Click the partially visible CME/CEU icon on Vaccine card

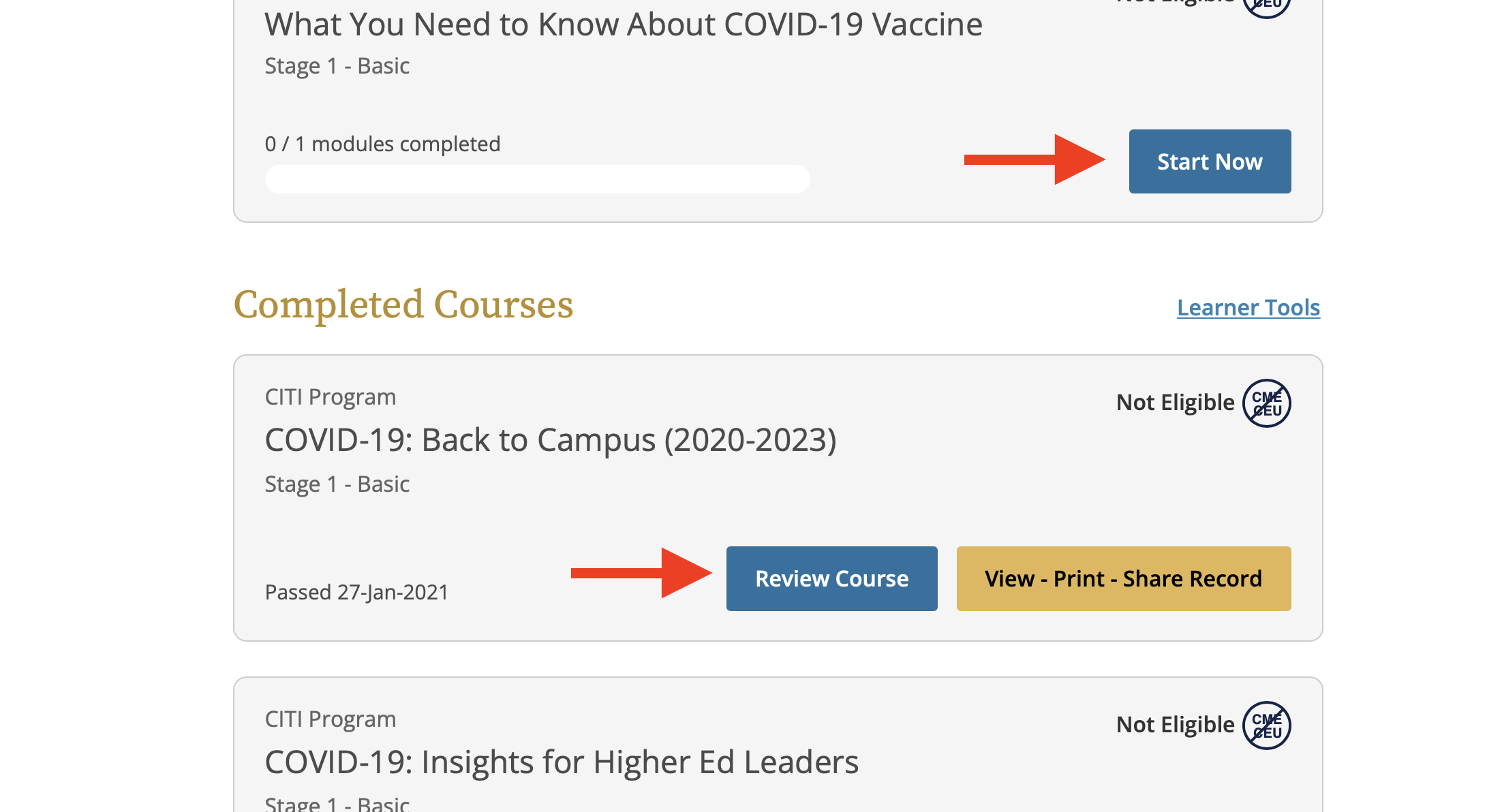pos(1266,5)
